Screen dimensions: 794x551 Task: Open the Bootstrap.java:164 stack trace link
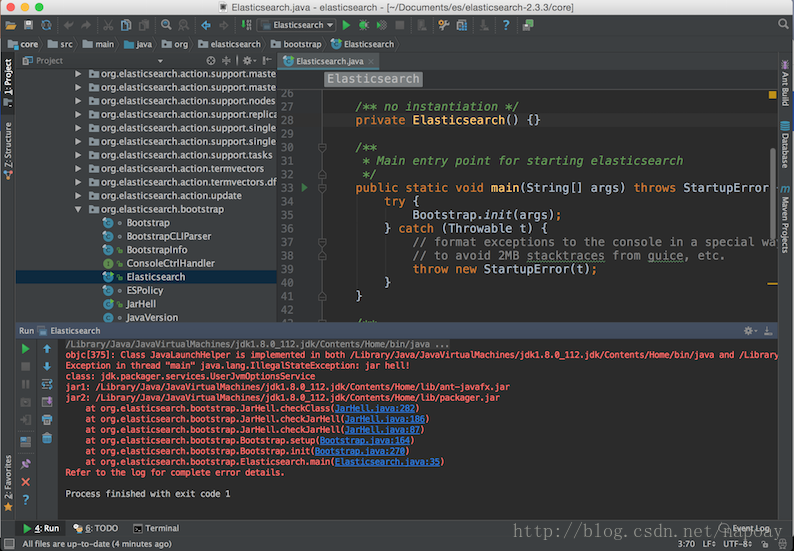(365, 440)
